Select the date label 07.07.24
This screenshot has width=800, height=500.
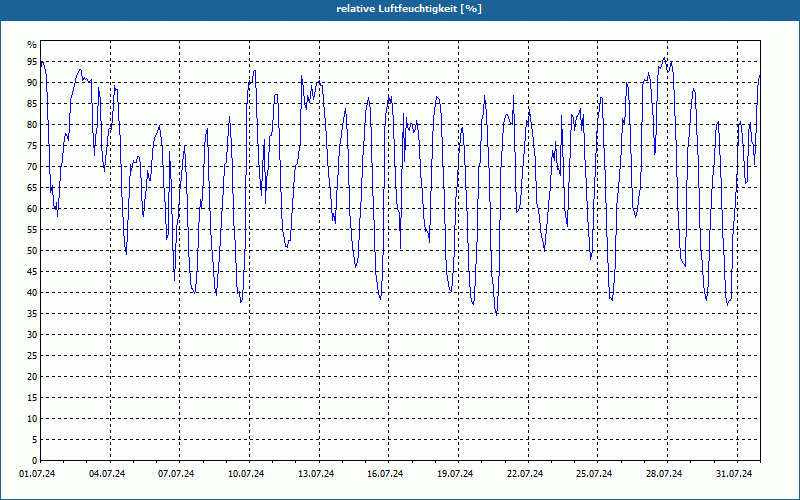click(x=176, y=474)
